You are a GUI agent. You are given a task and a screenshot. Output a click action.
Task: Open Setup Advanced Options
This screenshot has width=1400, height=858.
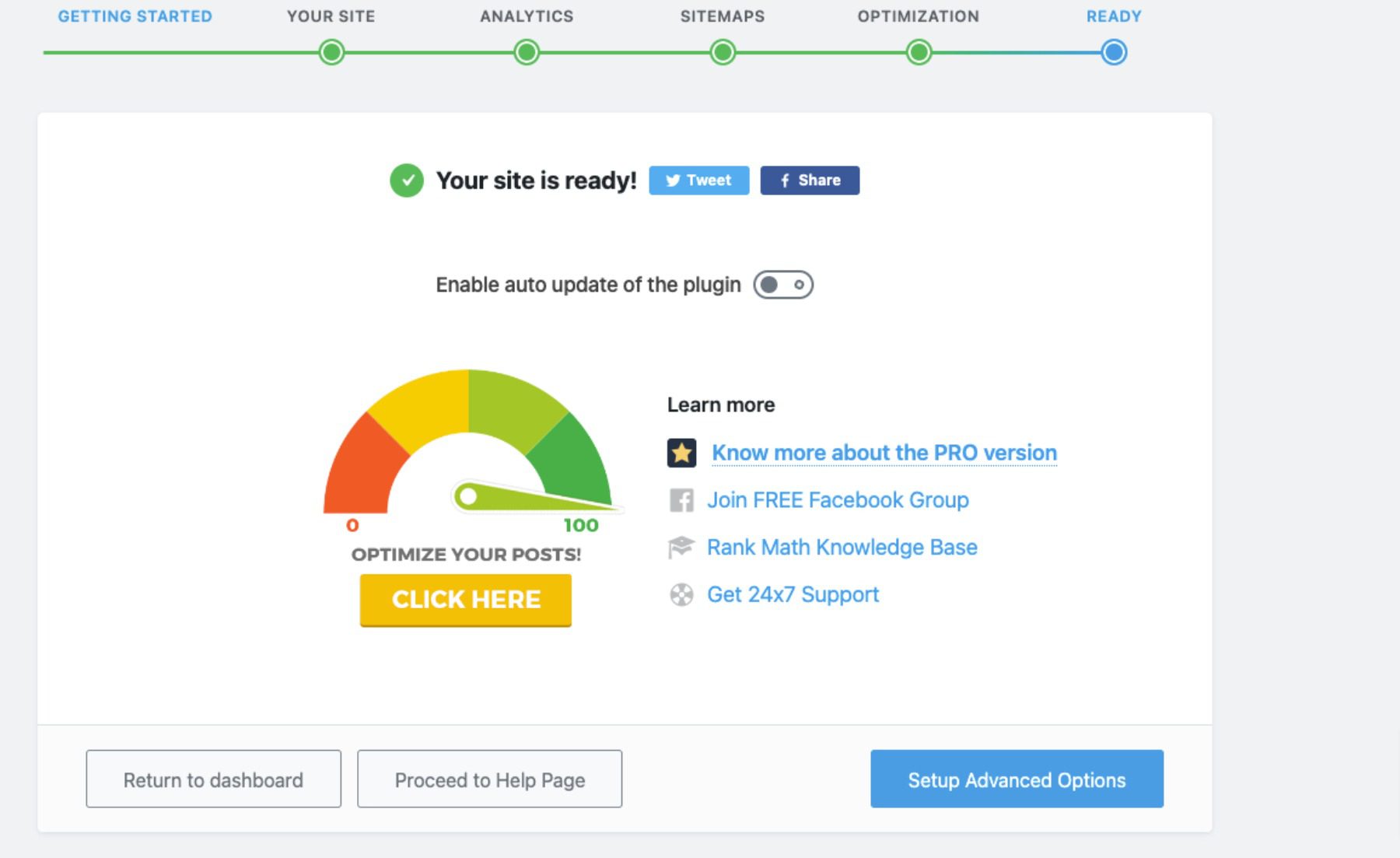point(1017,779)
